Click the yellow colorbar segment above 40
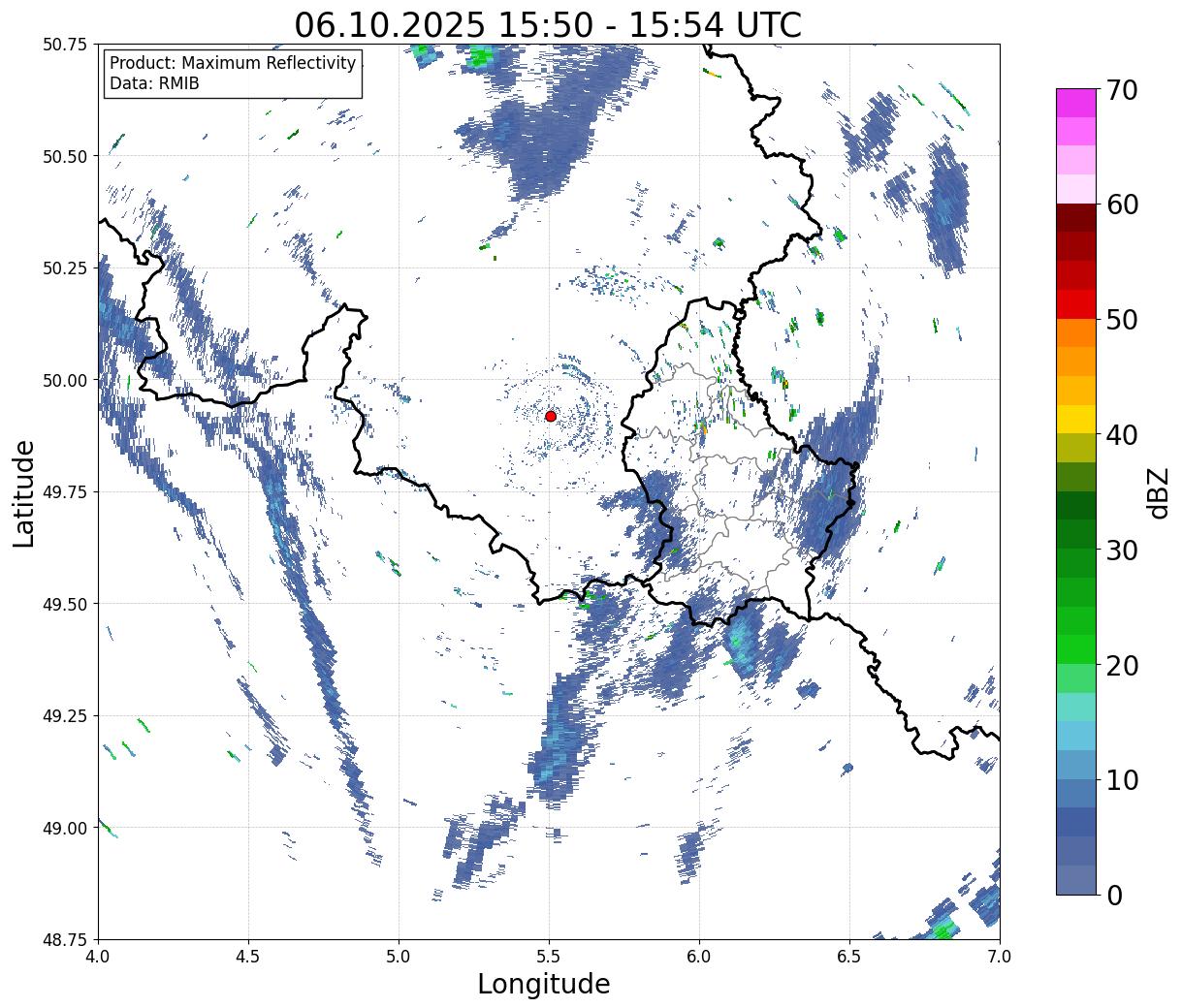Viewport: 1182px width, 1008px height. [1076, 420]
